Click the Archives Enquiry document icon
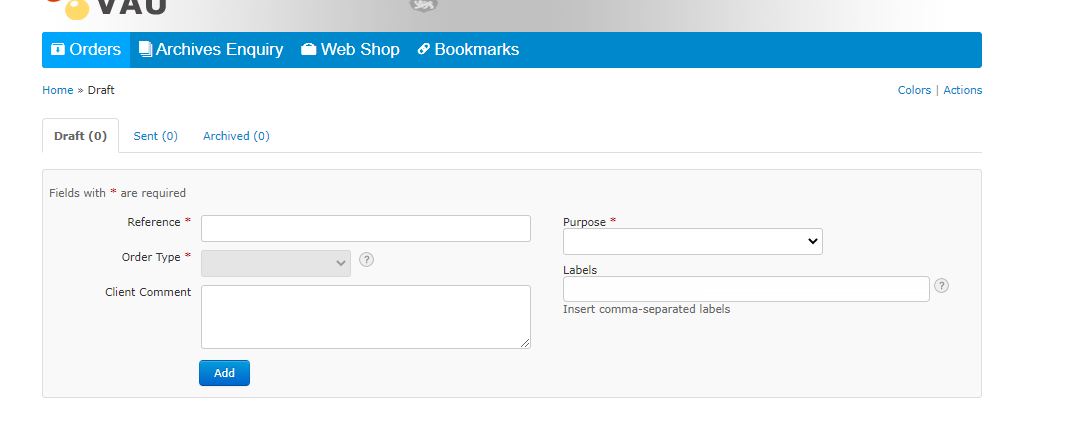Screen dimensions: 1078x439 click(x=145, y=50)
